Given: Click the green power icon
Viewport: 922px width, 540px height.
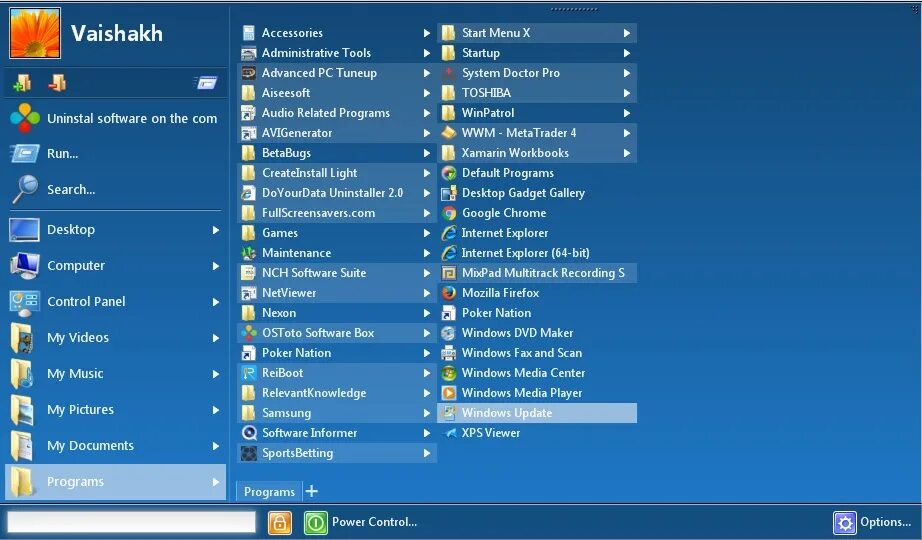Looking at the screenshot, I should pos(316,522).
